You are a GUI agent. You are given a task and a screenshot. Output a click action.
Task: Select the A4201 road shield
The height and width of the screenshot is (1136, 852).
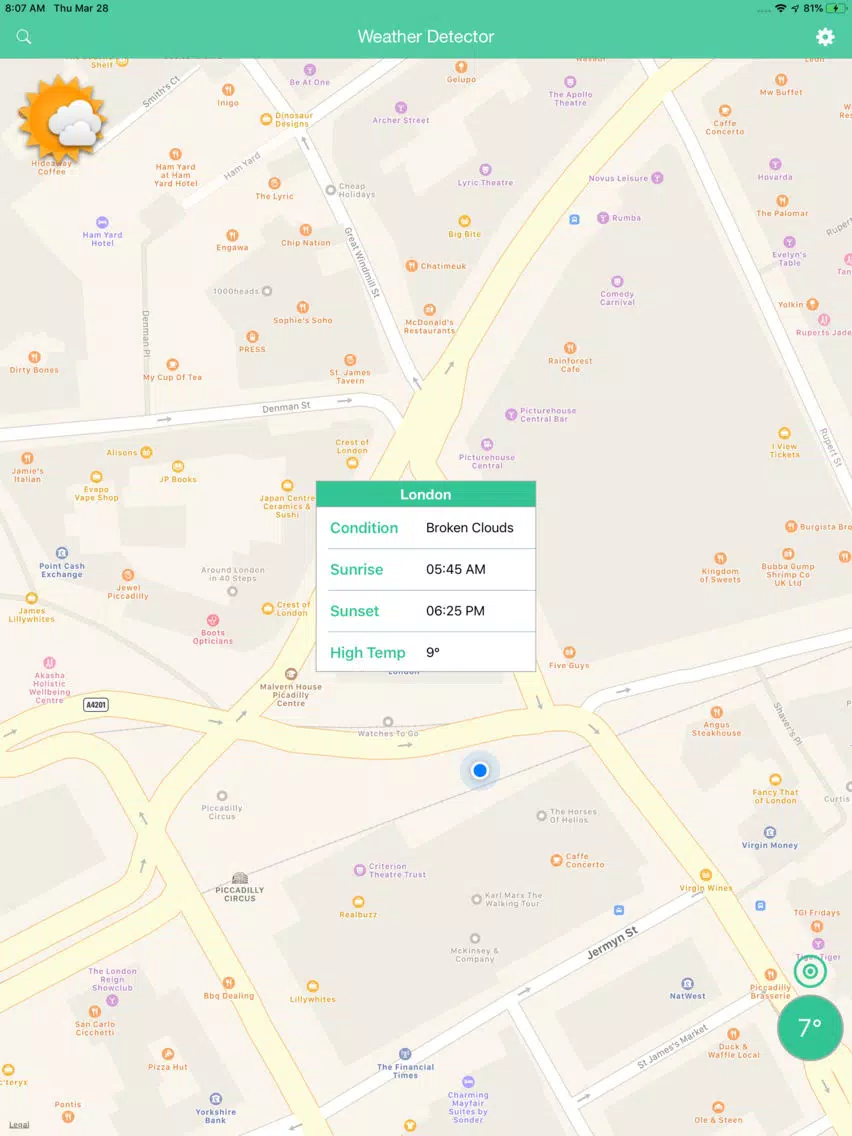pyautogui.click(x=96, y=704)
